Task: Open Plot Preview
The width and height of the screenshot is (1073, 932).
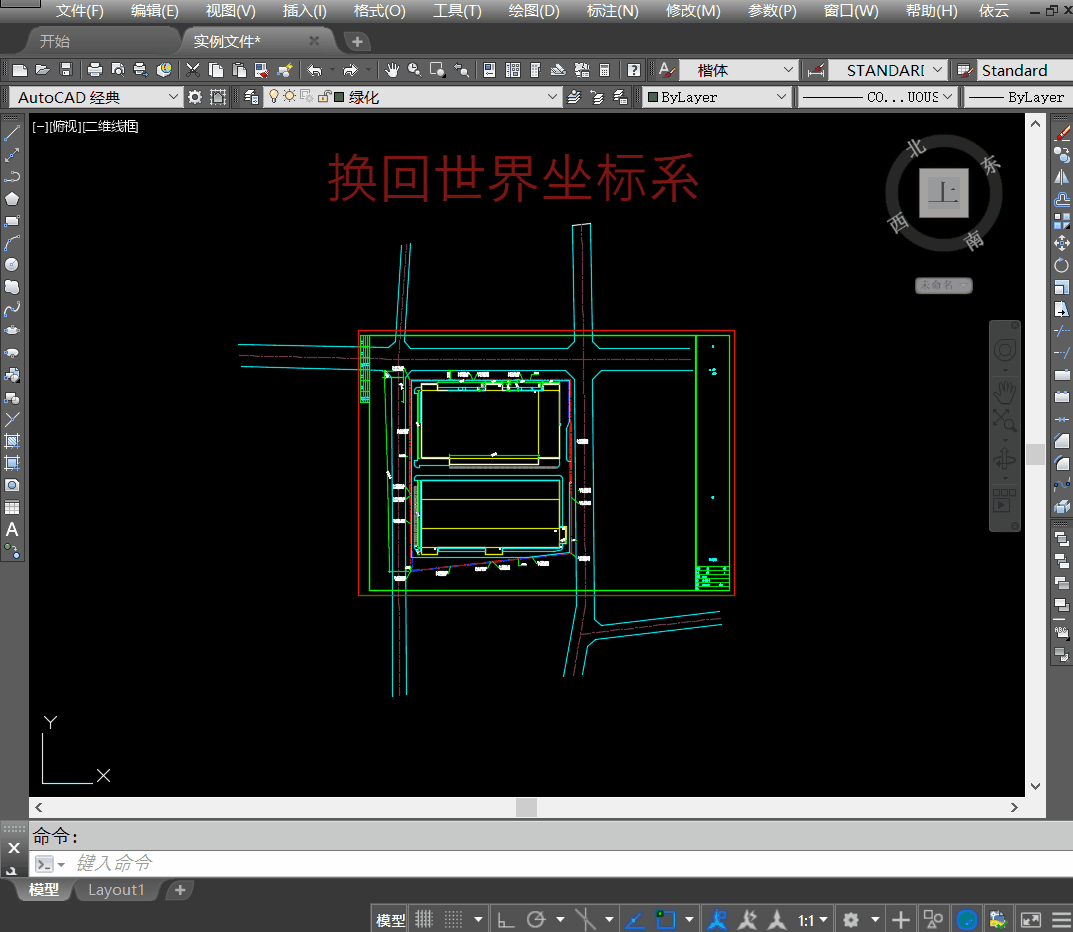Action: 118,70
